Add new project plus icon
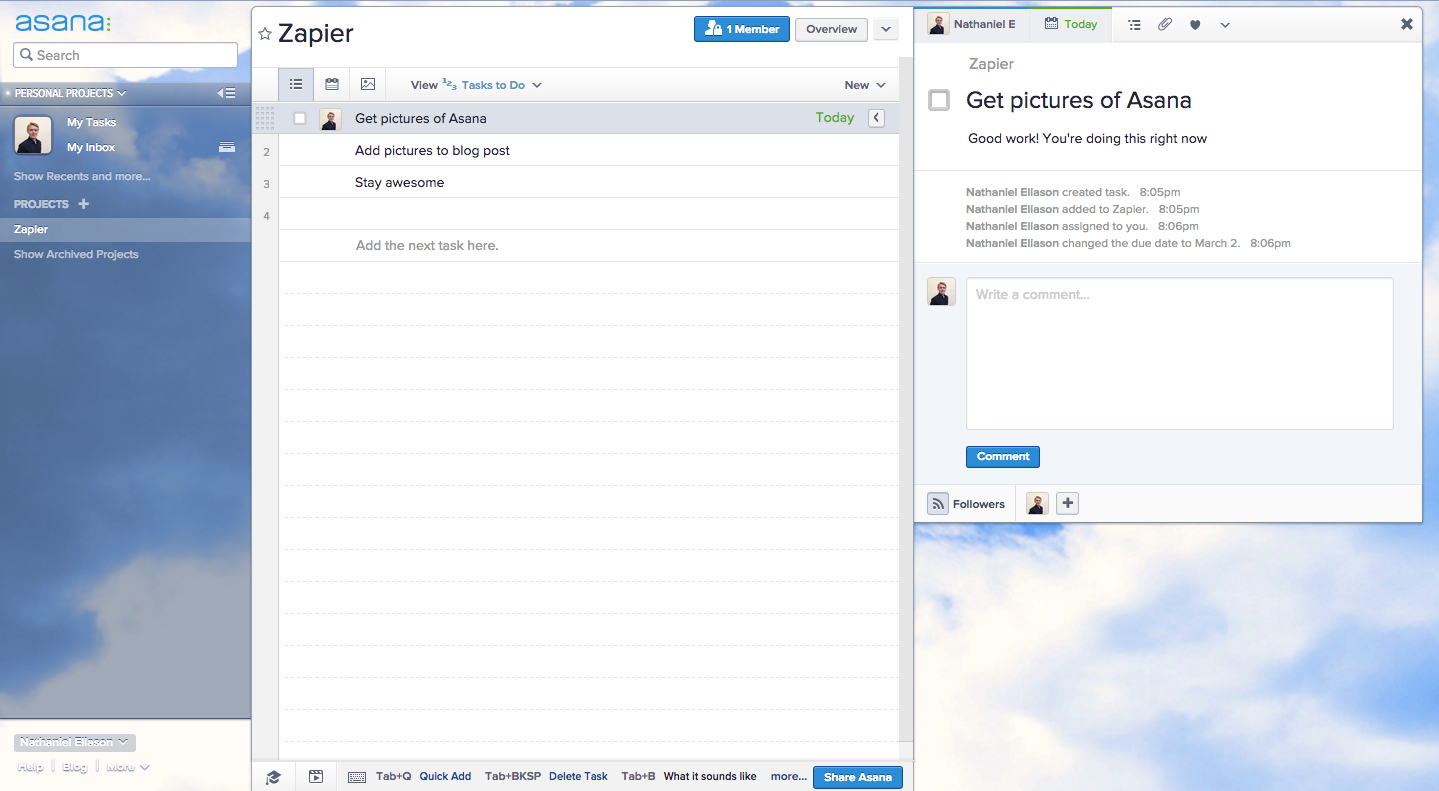Image resolution: width=1439 pixels, height=791 pixels. (84, 204)
